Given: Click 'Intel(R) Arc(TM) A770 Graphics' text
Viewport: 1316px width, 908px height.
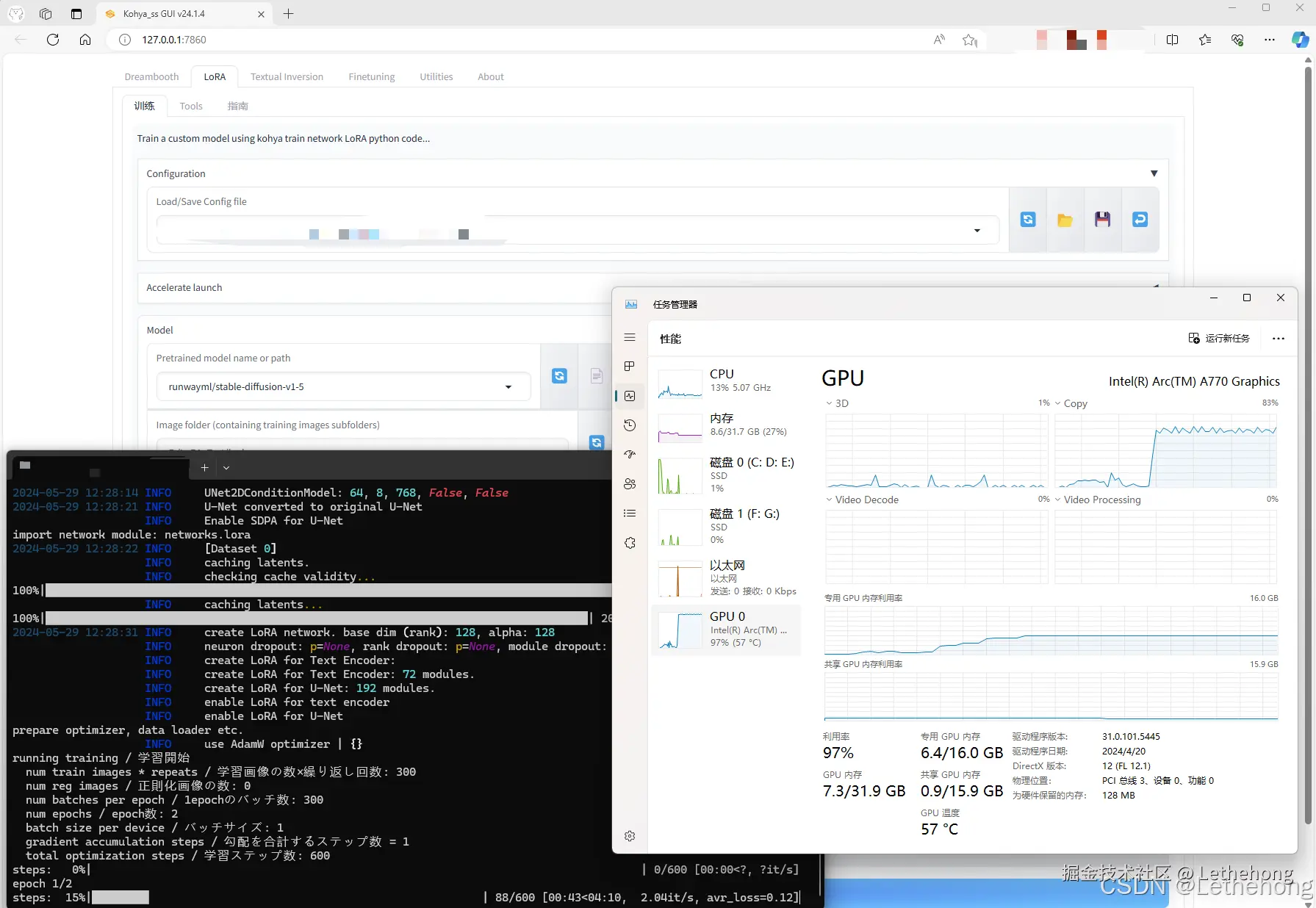Looking at the screenshot, I should click(1194, 381).
